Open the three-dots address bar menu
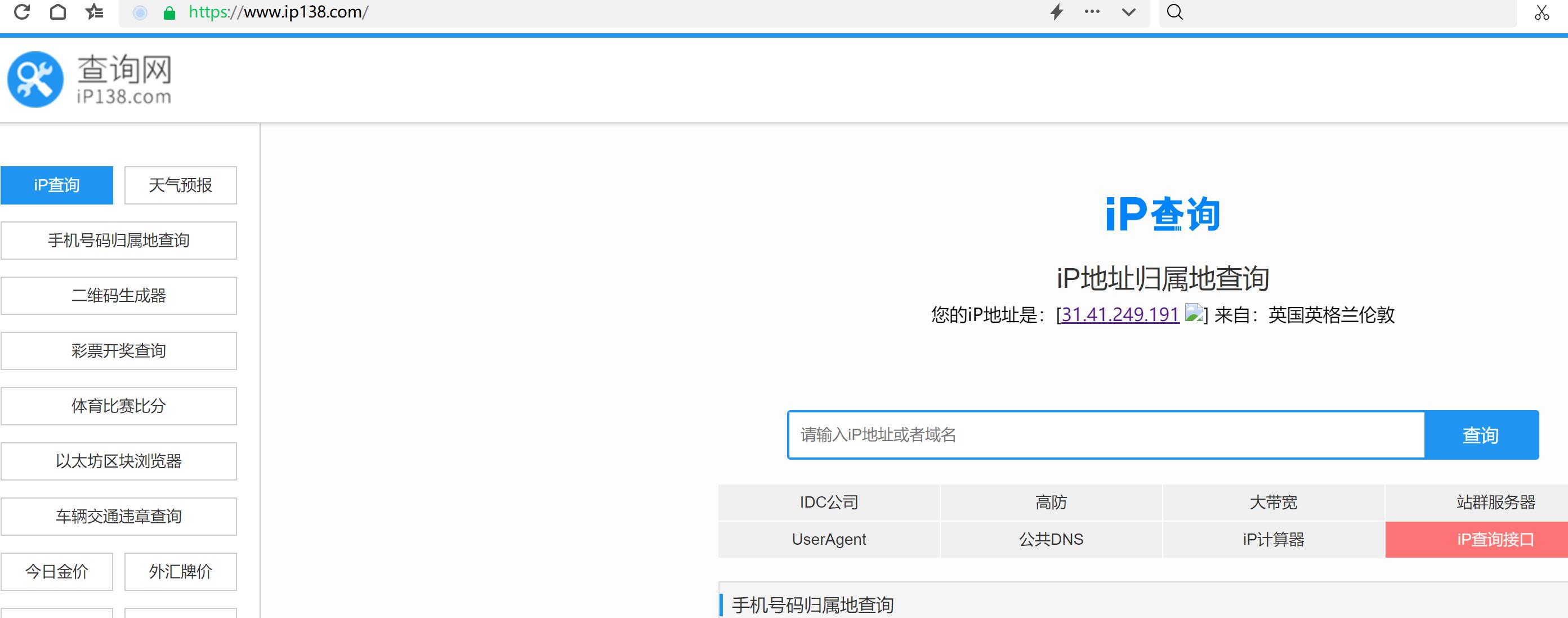Image resolution: width=1568 pixels, height=618 pixels. point(1092,12)
